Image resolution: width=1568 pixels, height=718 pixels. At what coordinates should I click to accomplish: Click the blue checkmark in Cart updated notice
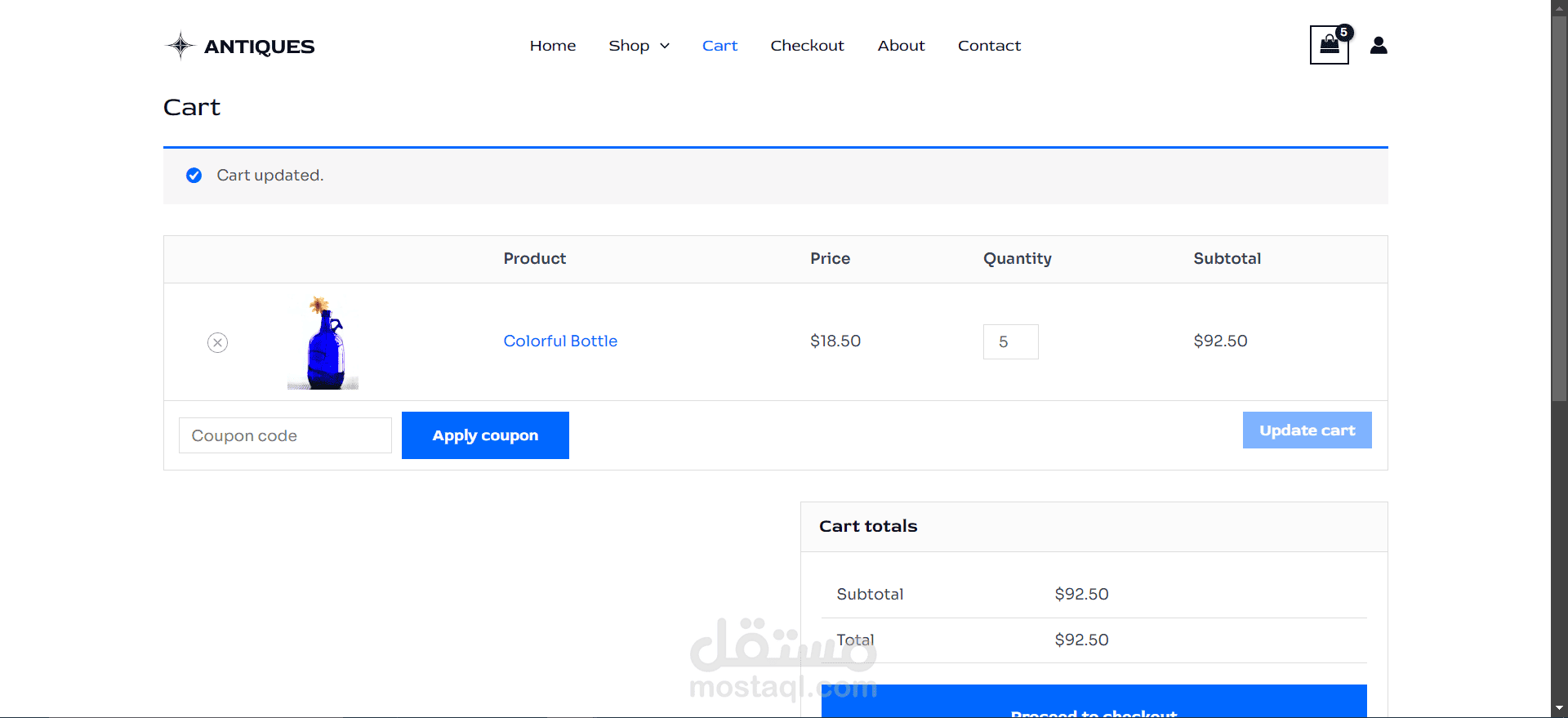point(194,176)
